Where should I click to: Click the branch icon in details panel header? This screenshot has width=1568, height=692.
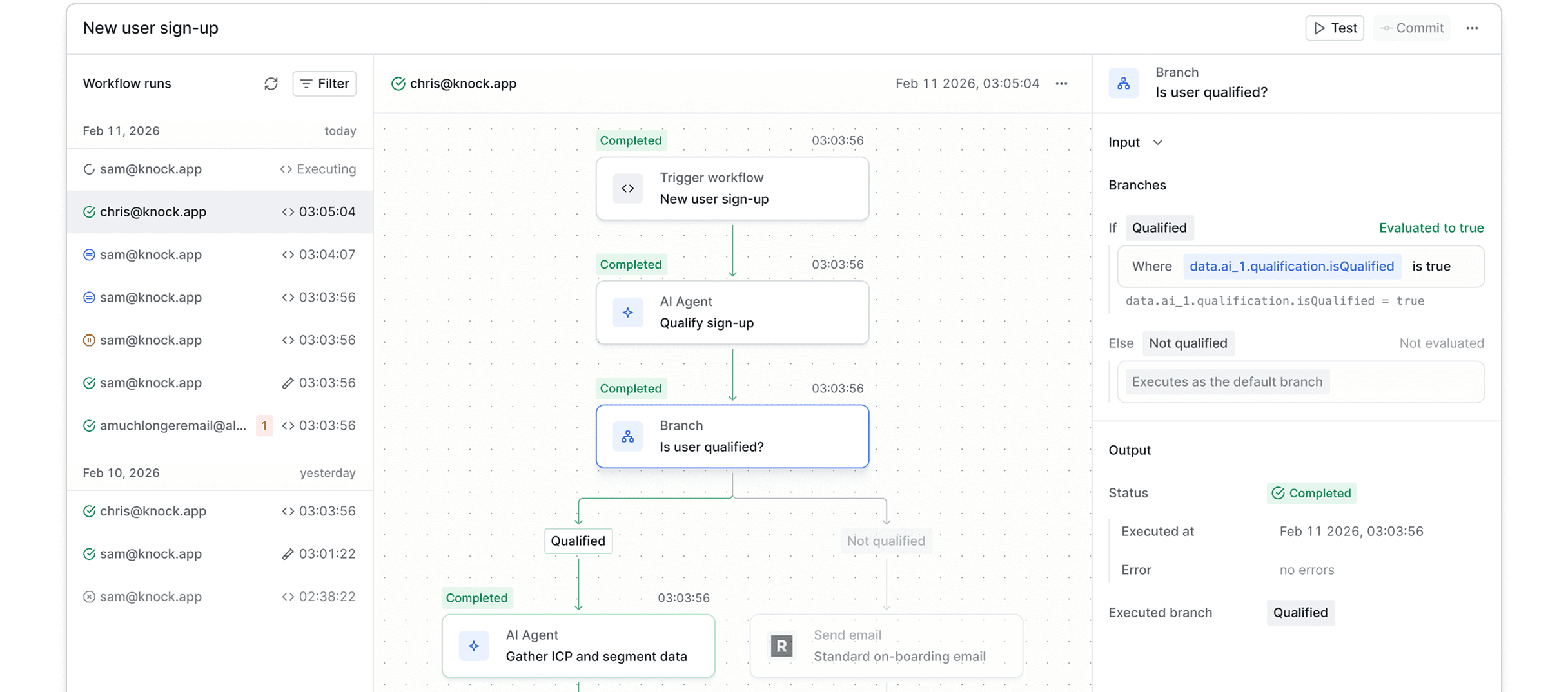pos(1123,83)
